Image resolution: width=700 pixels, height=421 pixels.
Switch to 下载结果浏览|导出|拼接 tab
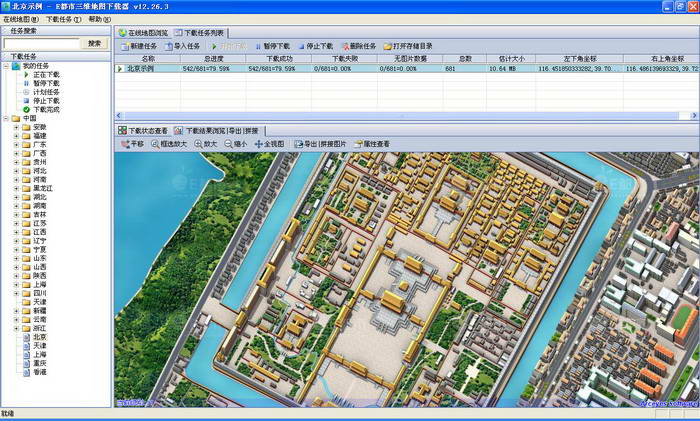click(218, 131)
